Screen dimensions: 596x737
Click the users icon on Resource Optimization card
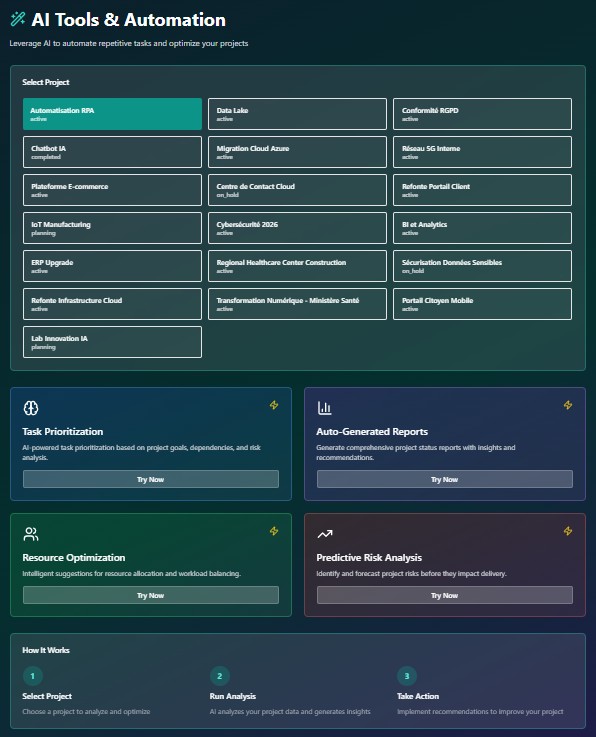coord(31,534)
